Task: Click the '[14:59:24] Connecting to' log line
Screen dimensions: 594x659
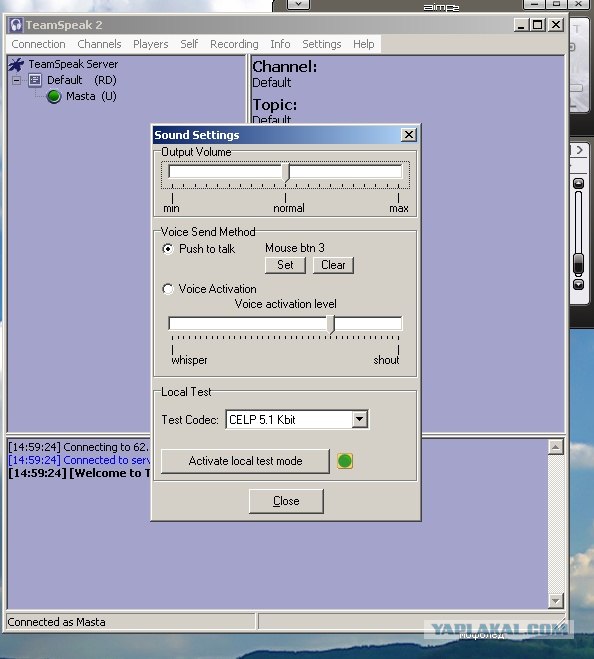Action: tap(79, 447)
